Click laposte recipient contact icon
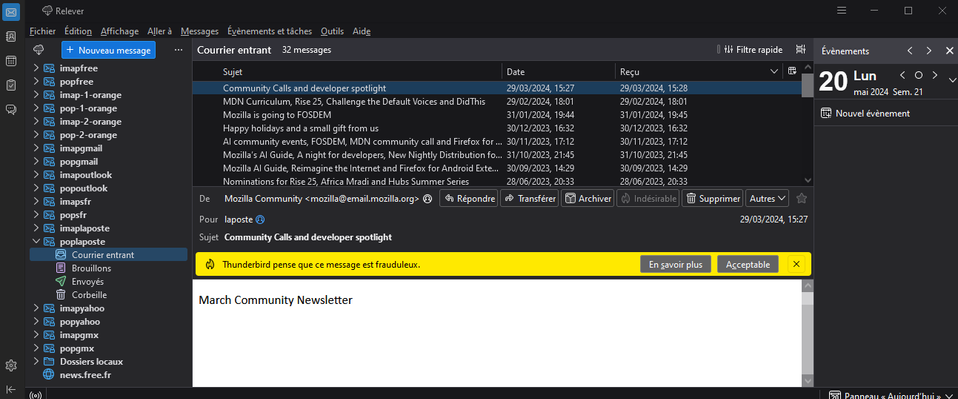This screenshot has height=399, width=958. coord(260,219)
